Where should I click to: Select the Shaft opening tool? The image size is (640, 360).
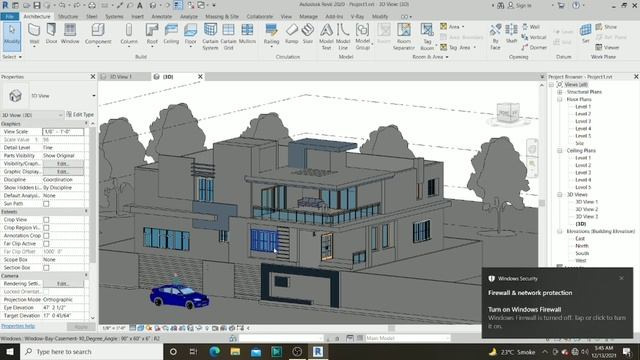coord(511,33)
